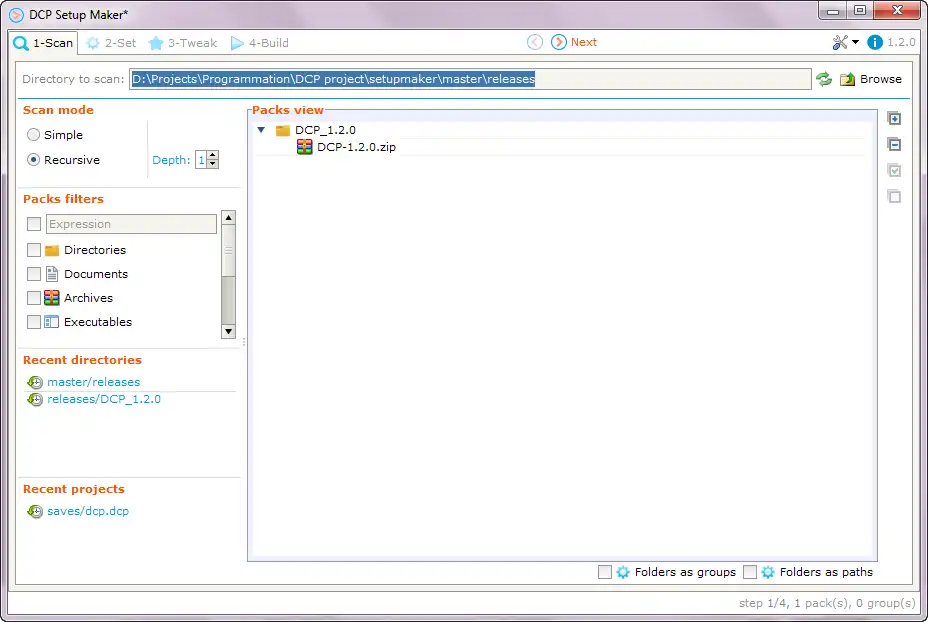Click the collapse all packs icon
Image resolution: width=928 pixels, height=622 pixels.
click(894, 144)
